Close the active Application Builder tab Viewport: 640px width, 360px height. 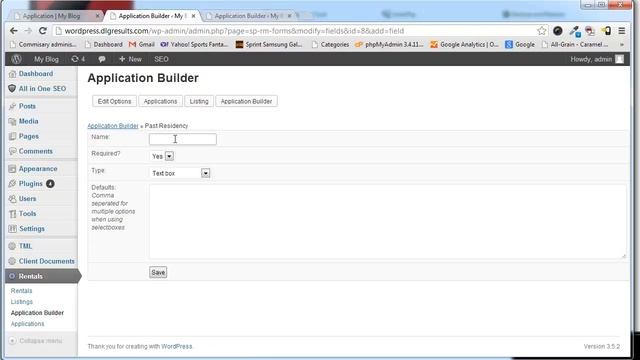click(x=193, y=16)
